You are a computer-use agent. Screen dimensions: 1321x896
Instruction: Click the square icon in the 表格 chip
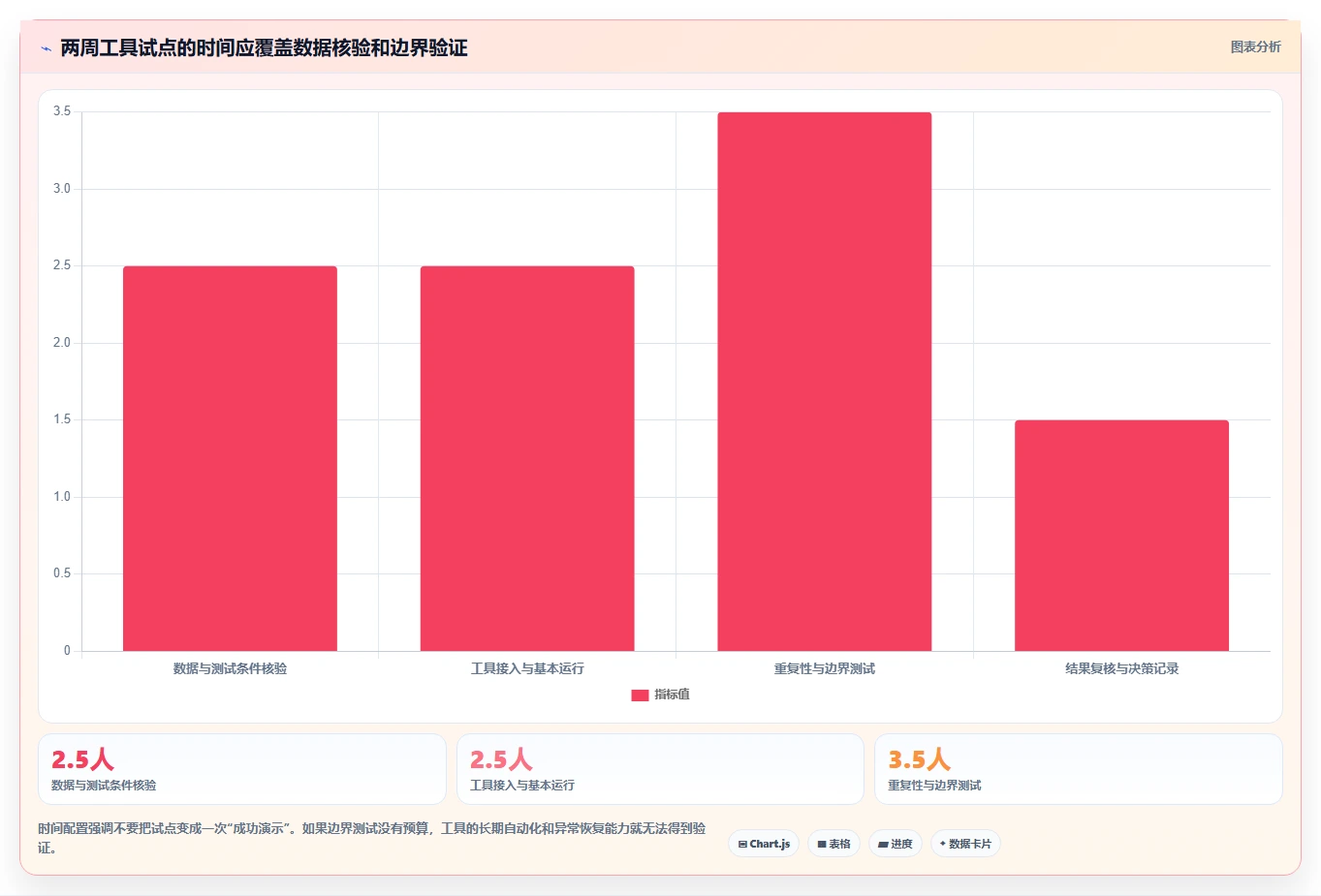pyautogui.click(x=822, y=845)
